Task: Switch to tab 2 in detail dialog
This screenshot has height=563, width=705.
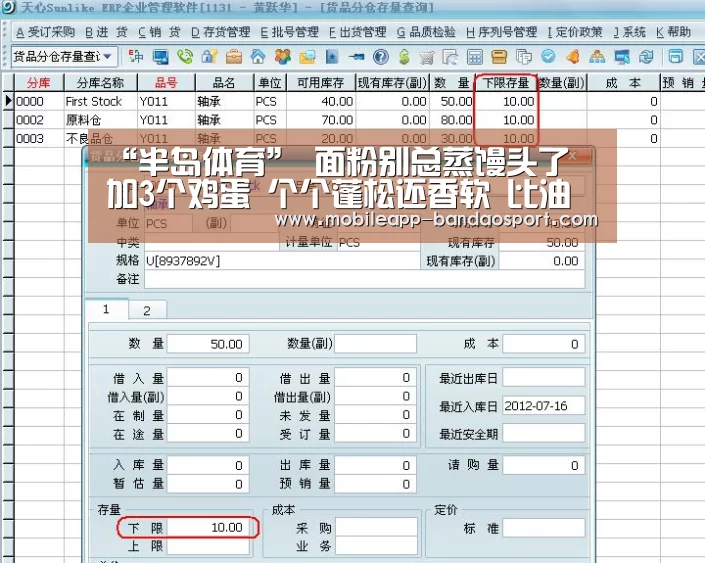Action: (147, 310)
